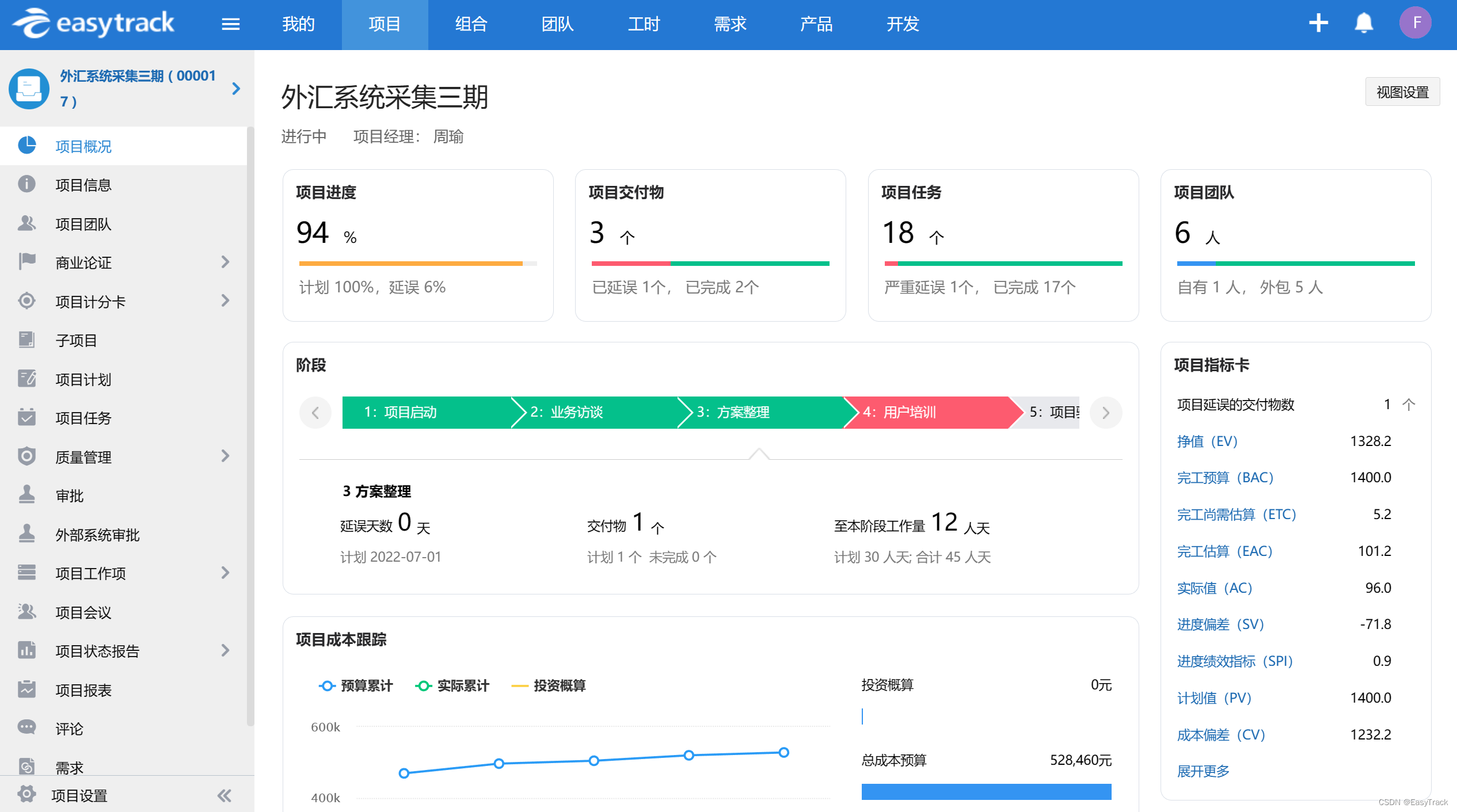Toggle the 预算累计 legend series
The width and height of the screenshot is (1457, 812).
(x=356, y=685)
